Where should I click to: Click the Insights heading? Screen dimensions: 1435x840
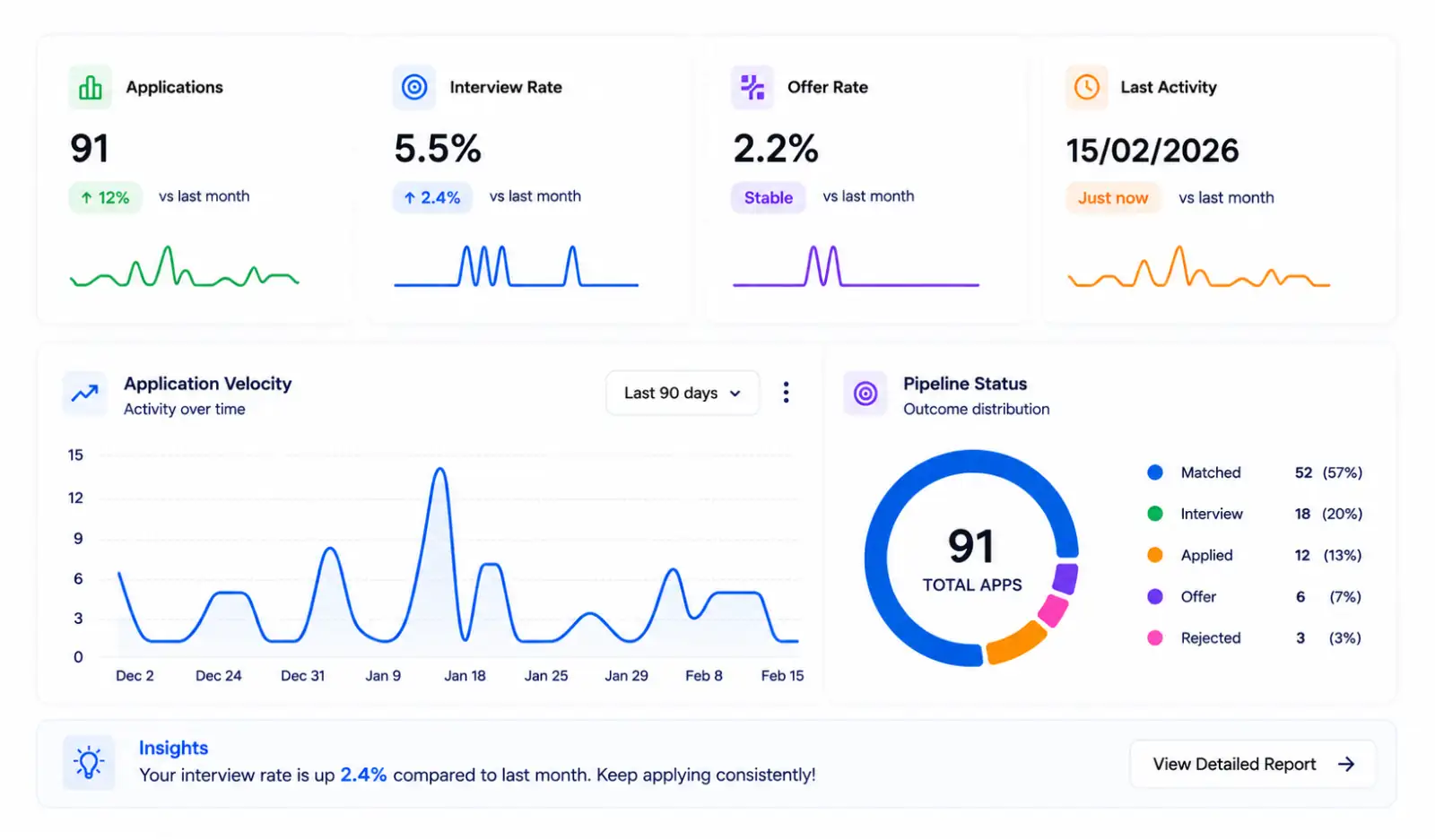point(173,748)
